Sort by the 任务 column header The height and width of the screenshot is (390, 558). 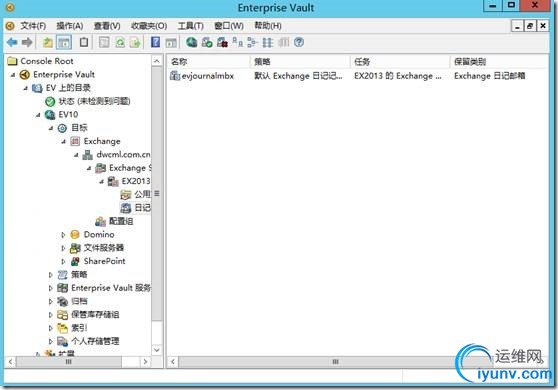(x=400, y=62)
